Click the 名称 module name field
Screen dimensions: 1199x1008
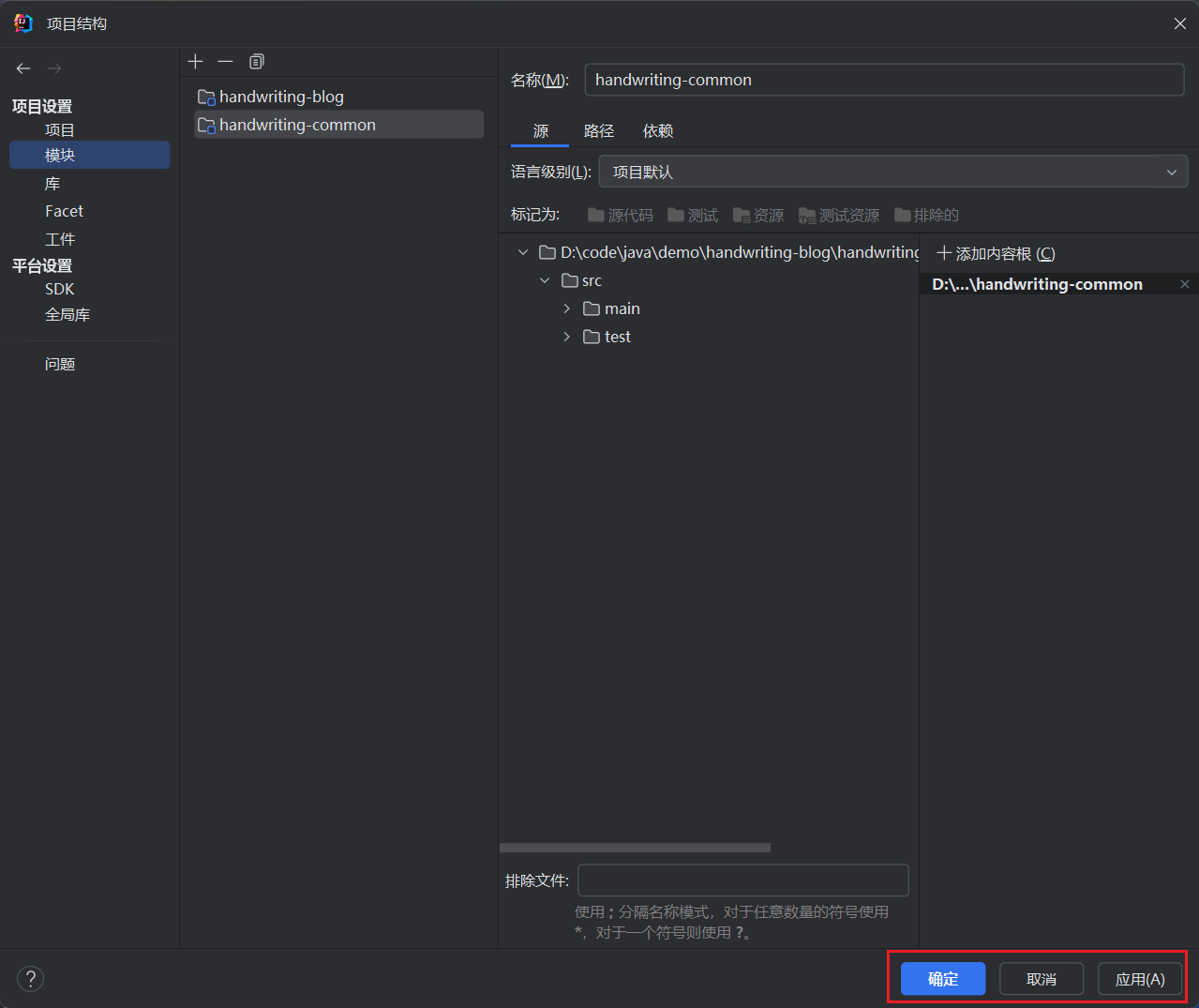[x=884, y=80]
